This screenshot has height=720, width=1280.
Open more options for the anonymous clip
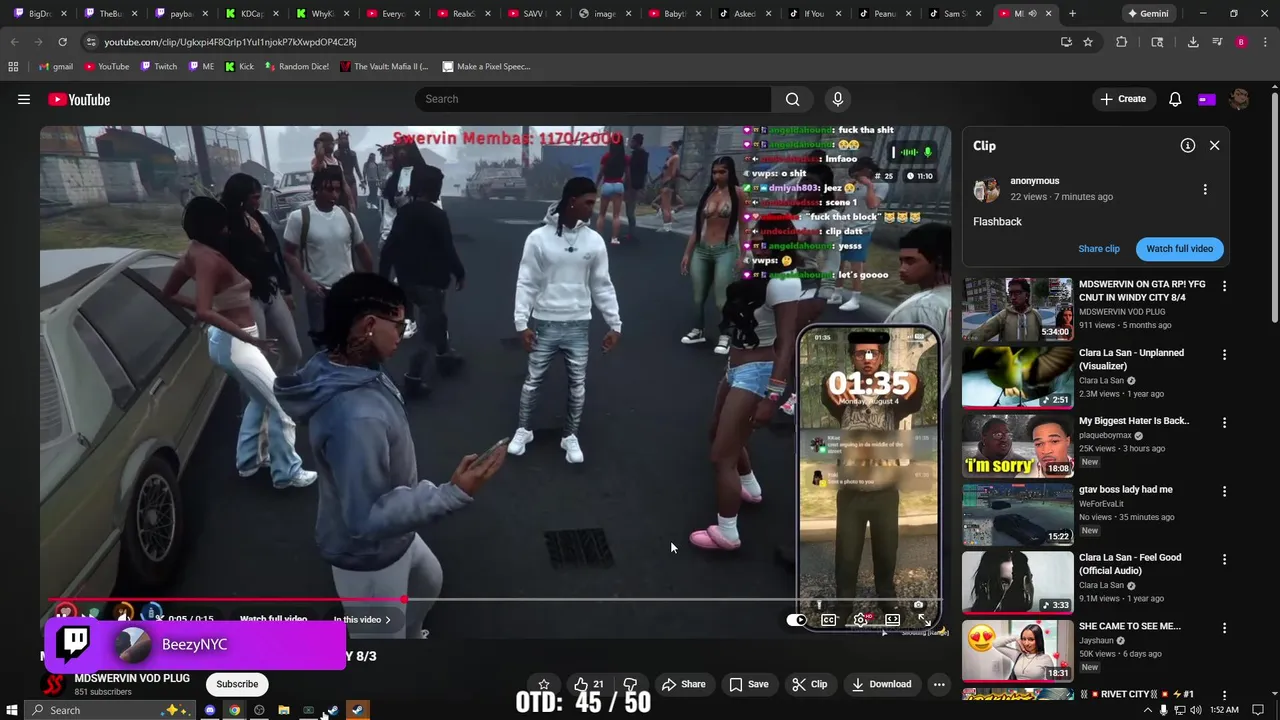tap(1205, 189)
